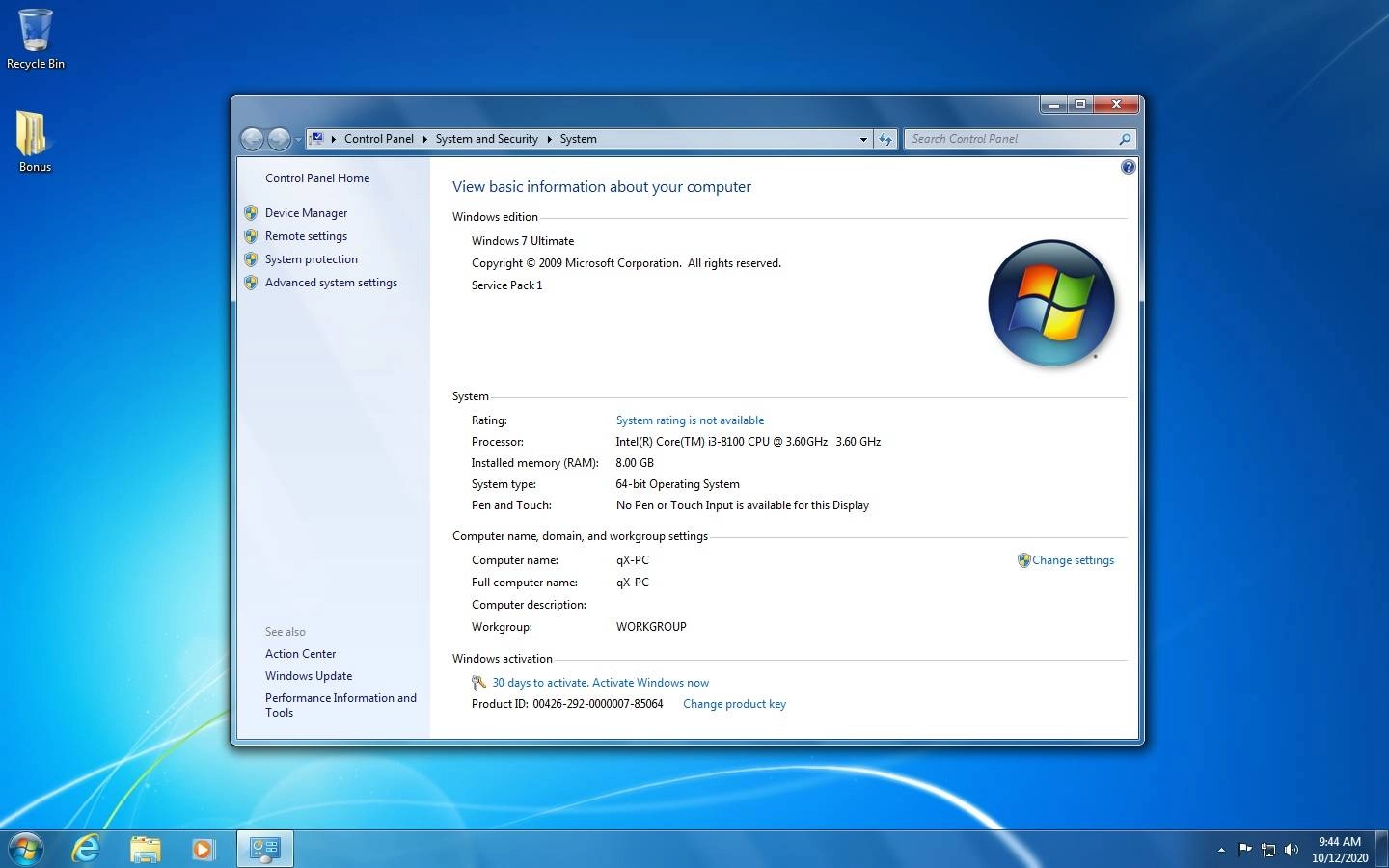
Task: Click the System window taskbar button
Action: [265, 849]
